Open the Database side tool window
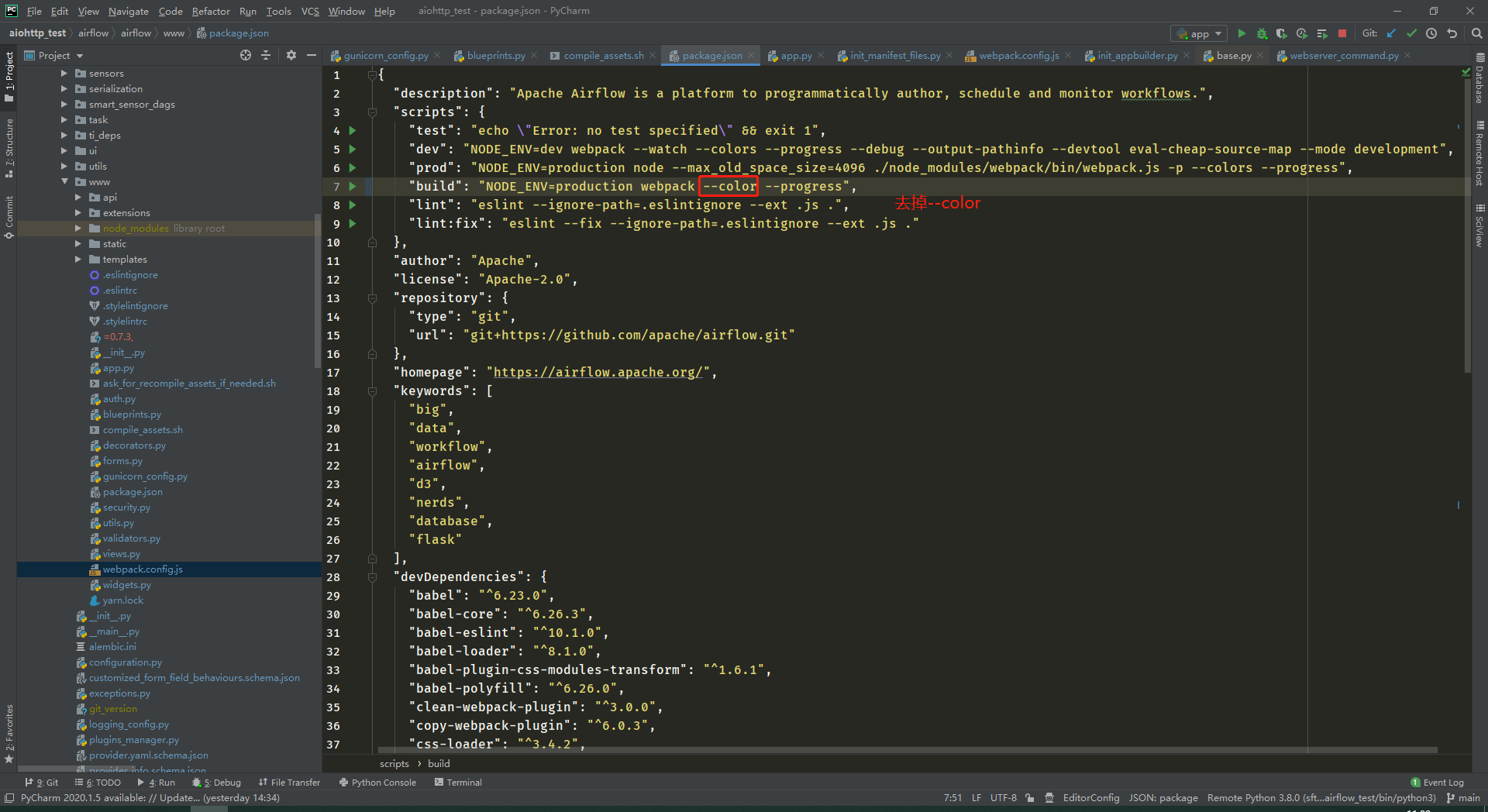The height and width of the screenshot is (812, 1488). coord(1479,78)
